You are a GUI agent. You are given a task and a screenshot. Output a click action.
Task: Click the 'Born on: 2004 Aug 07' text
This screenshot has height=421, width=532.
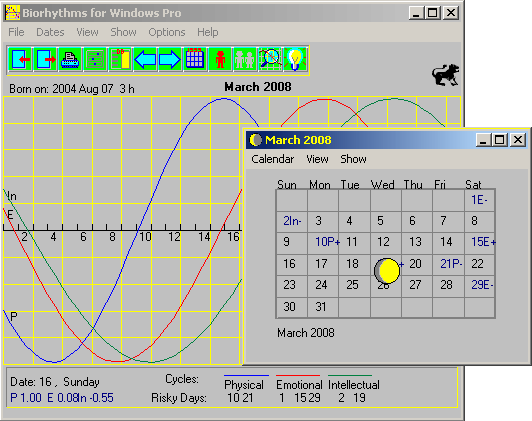[x=61, y=89]
